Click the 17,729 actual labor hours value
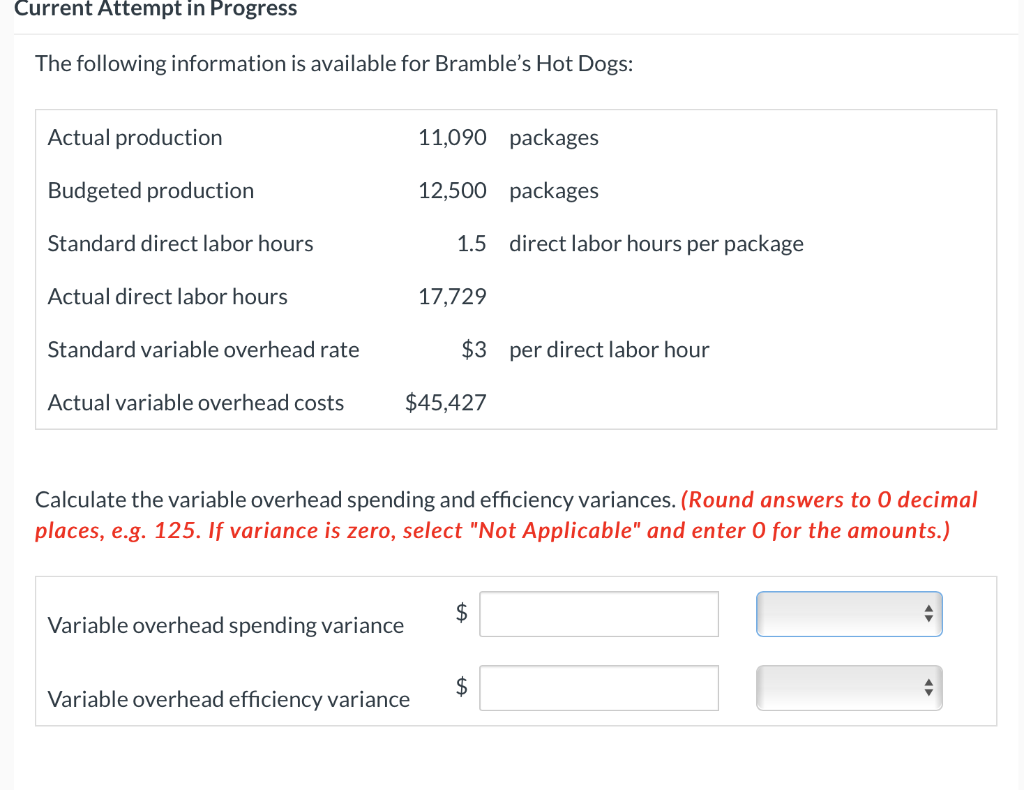The height and width of the screenshot is (790, 1024). pos(453,297)
